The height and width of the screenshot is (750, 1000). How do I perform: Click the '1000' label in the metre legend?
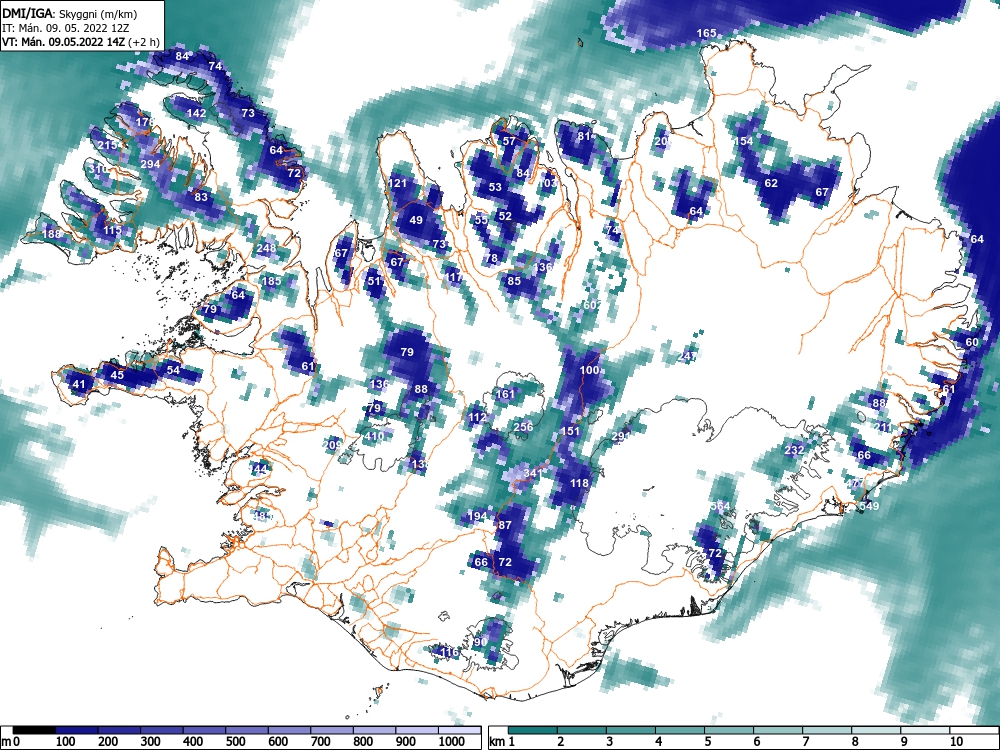pos(451,741)
